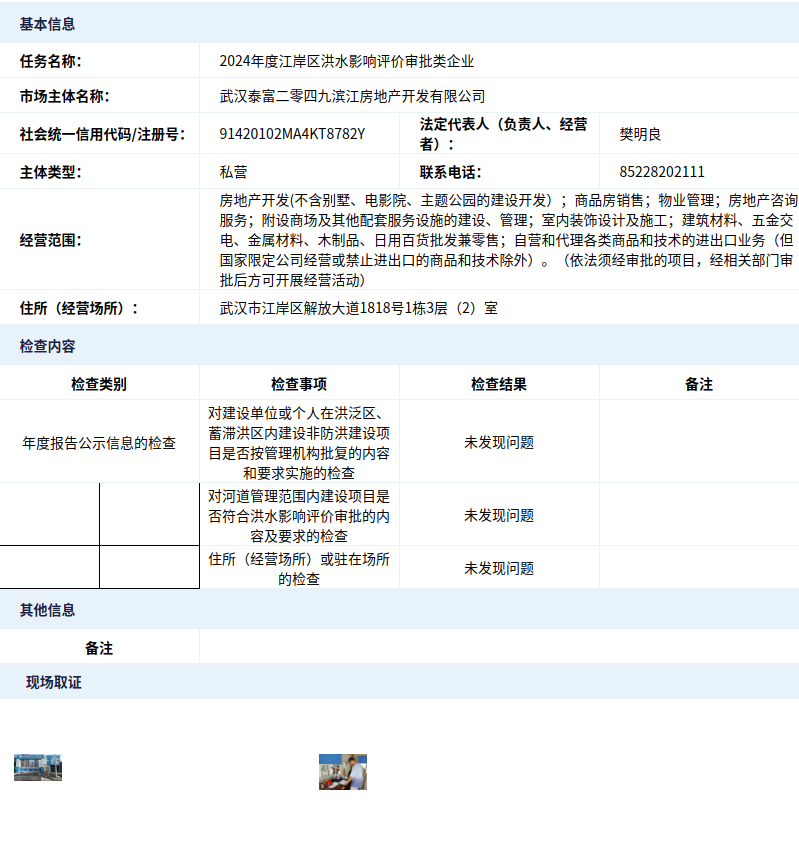Viewport: 799px width, 846px height.
Task: Click the 备注 column header in inspection table
Action: tap(699, 384)
